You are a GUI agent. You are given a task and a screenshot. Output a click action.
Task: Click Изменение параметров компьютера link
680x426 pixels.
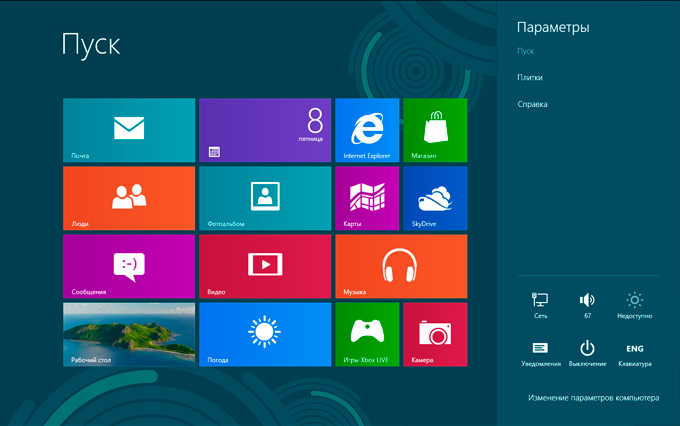coord(593,398)
